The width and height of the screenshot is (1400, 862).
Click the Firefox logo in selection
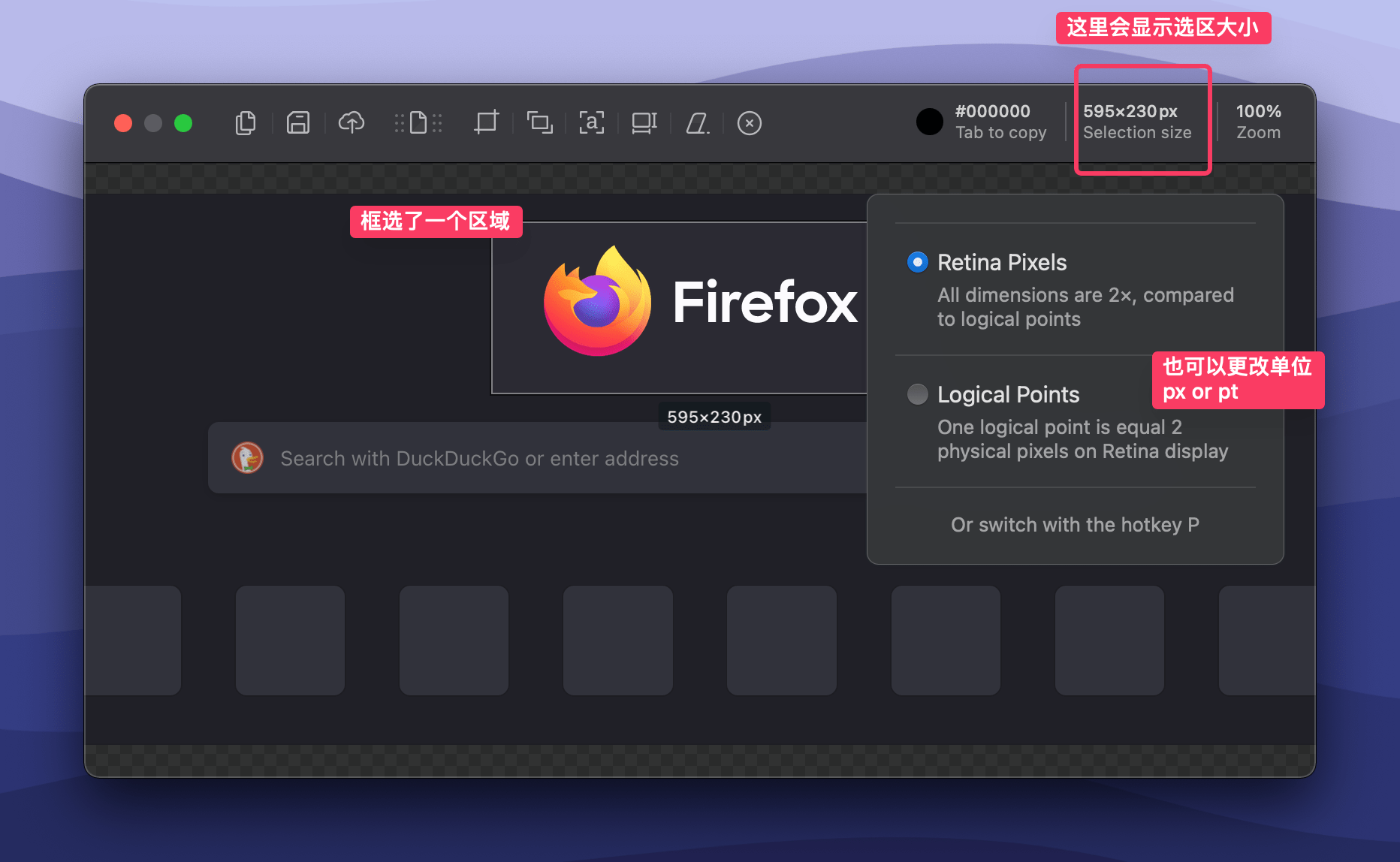(597, 302)
